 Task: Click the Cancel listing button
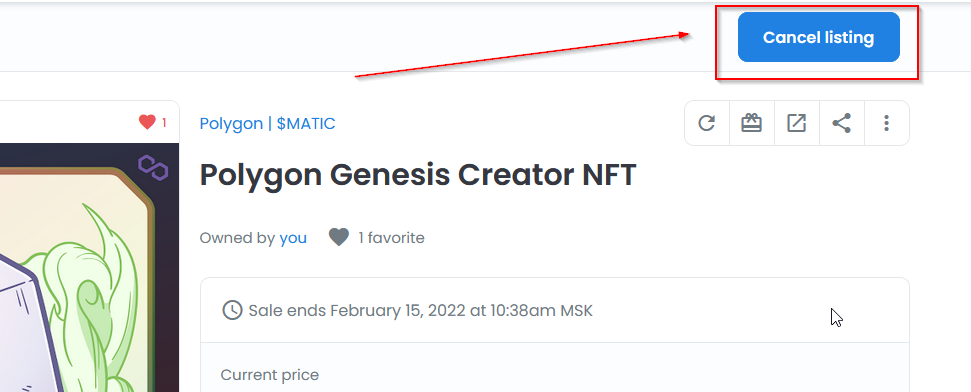[x=818, y=37]
